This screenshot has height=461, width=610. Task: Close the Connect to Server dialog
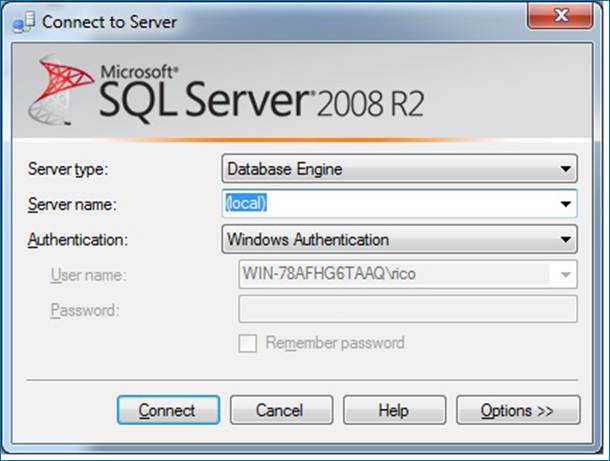pyautogui.click(x=560, y=16)
